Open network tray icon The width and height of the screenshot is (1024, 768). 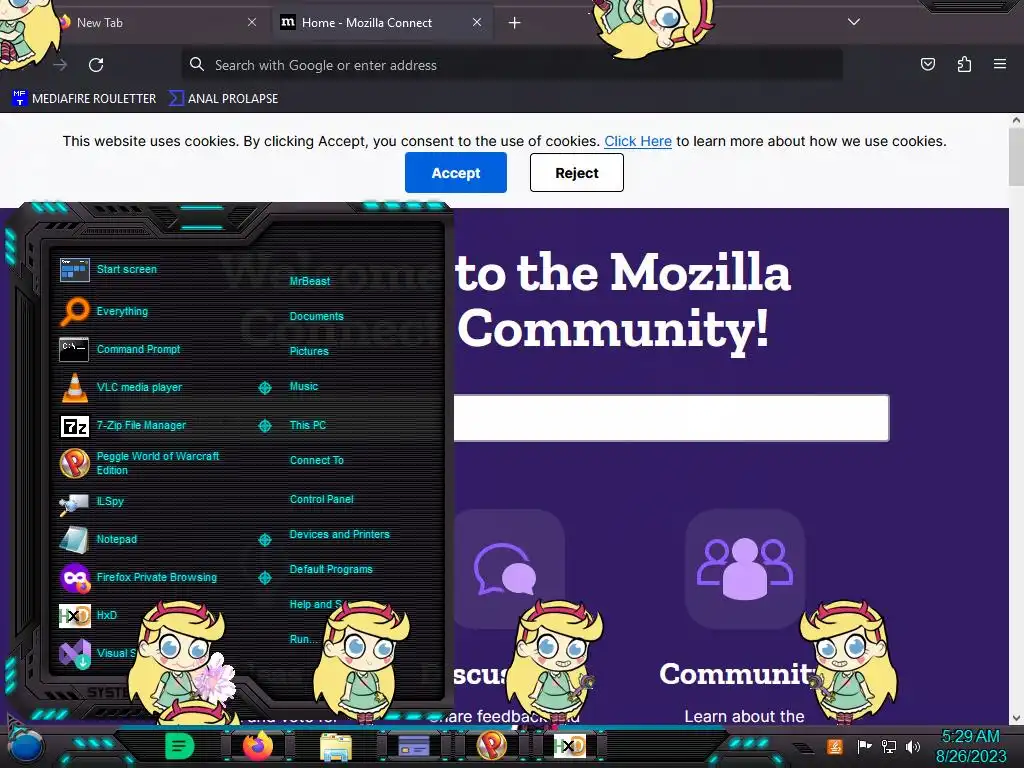point(889,746)
